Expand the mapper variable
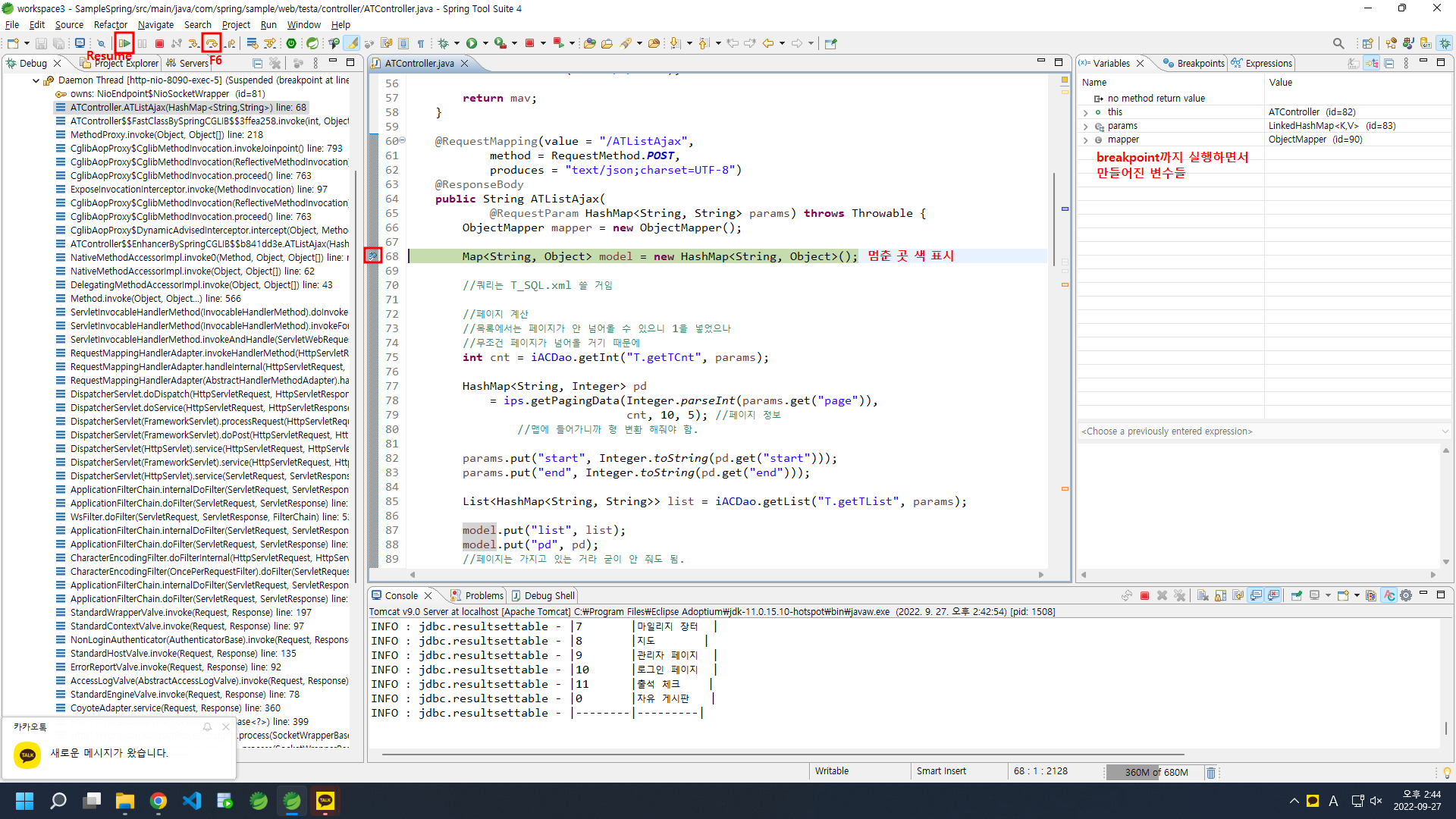1456x819 pixels. tap(1085, 140)
